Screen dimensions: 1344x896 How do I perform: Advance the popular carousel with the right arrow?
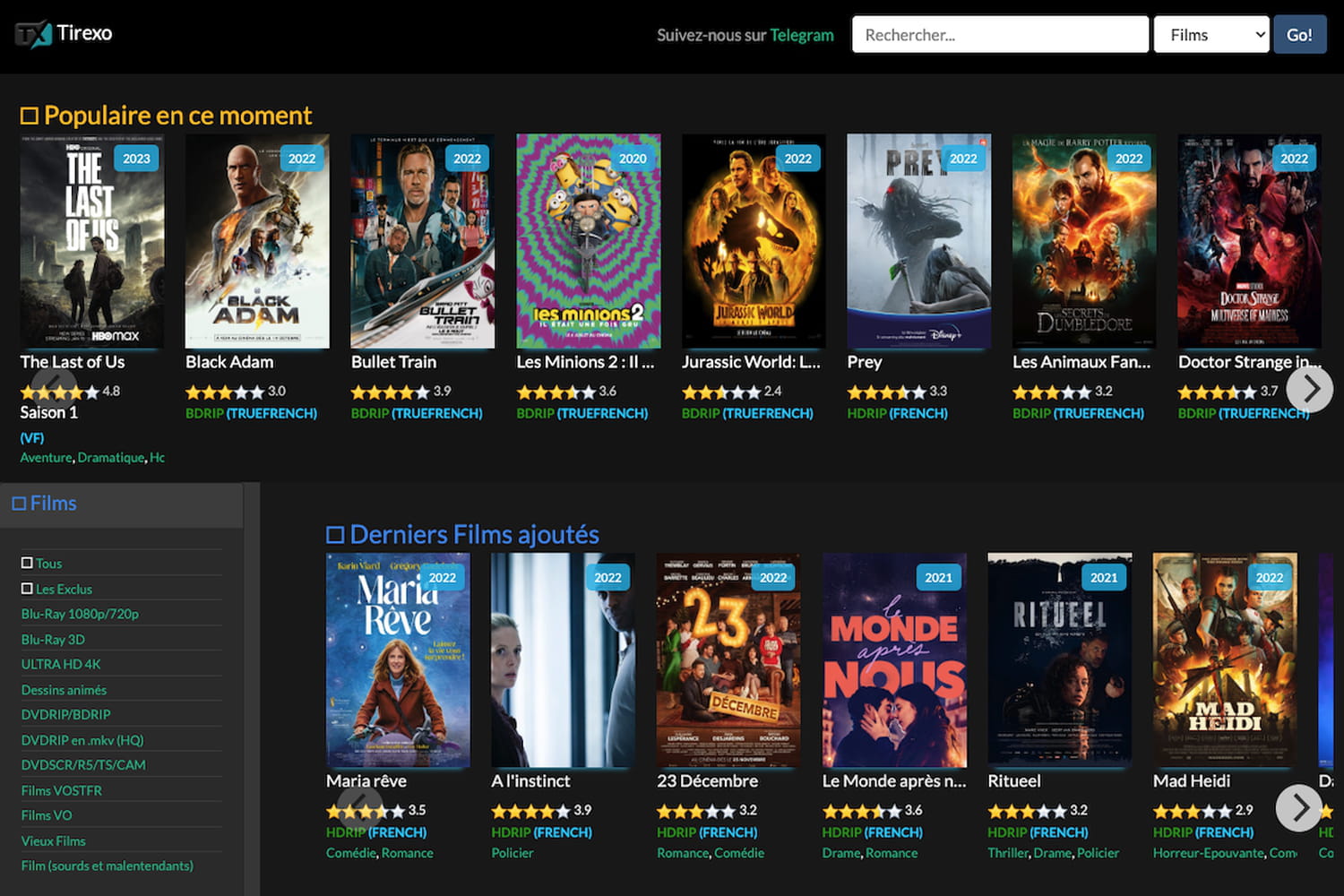coord(1310,389)
